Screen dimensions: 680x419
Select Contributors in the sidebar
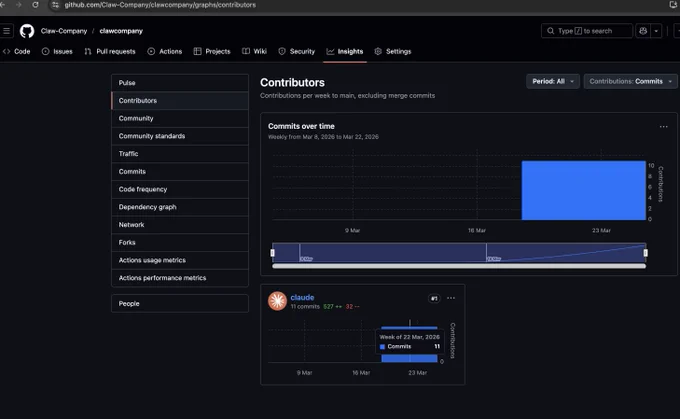pos(180,100)
